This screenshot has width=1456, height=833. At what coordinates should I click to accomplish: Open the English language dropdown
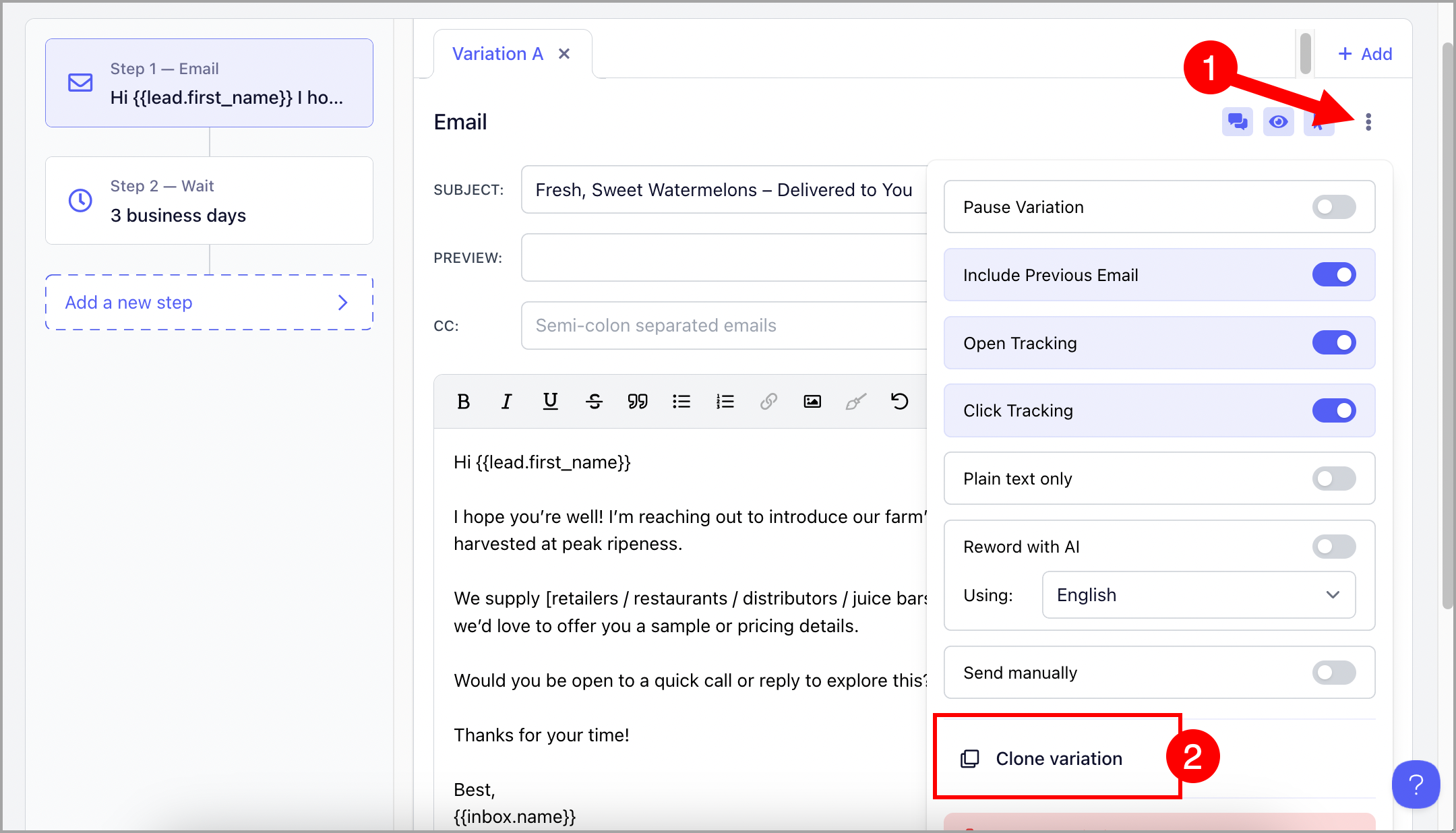[x=1199, y=595]
